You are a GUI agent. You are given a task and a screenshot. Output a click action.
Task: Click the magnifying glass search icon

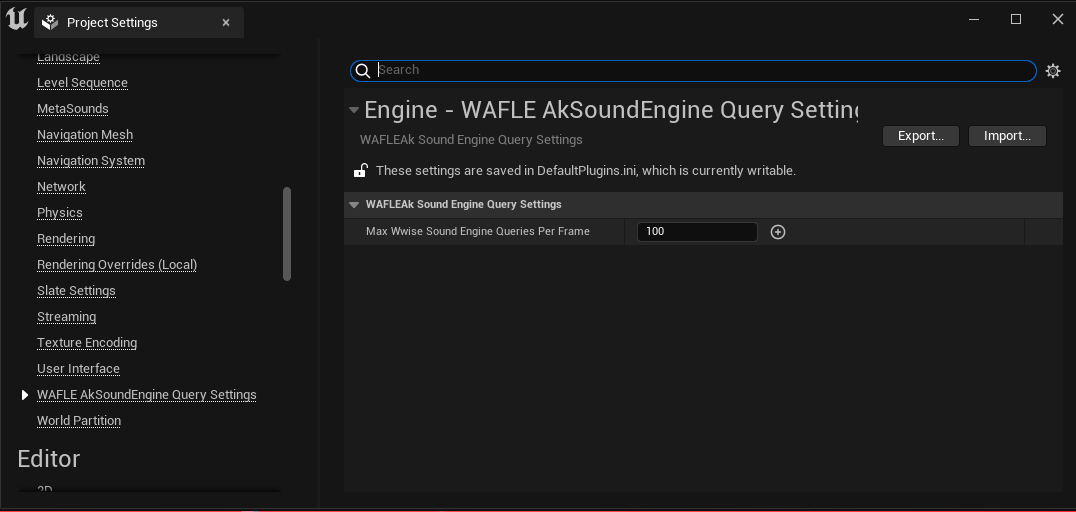coord(363,71)
